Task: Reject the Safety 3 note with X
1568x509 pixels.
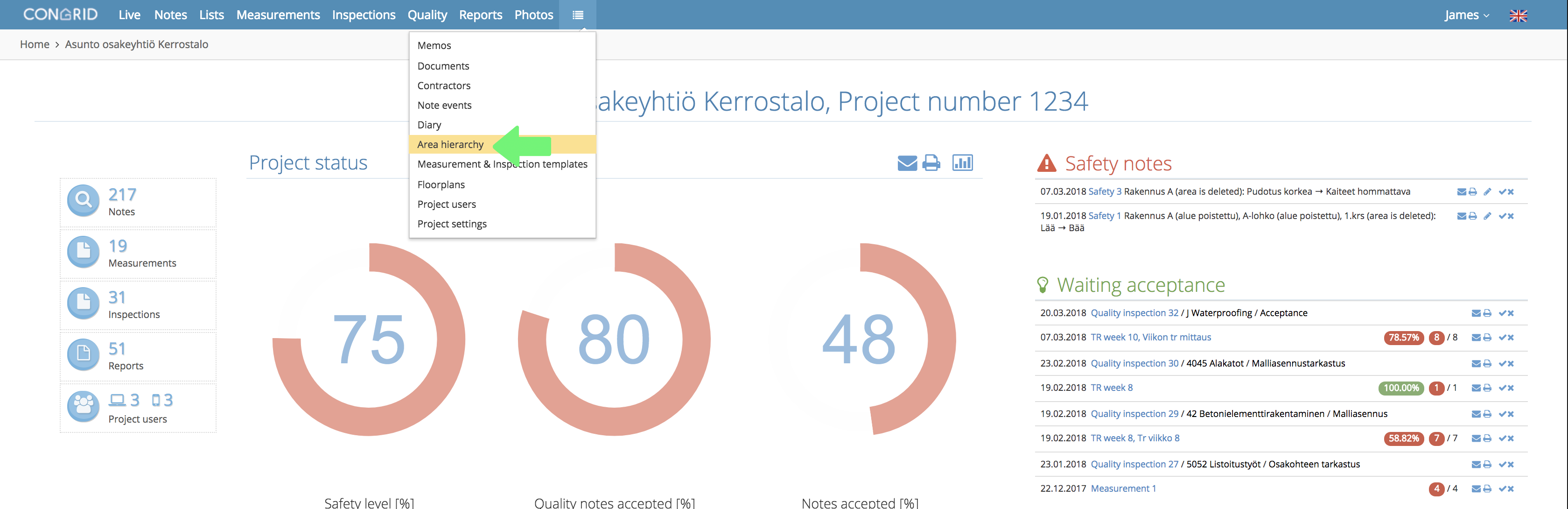Action: tap(1511, 192)
